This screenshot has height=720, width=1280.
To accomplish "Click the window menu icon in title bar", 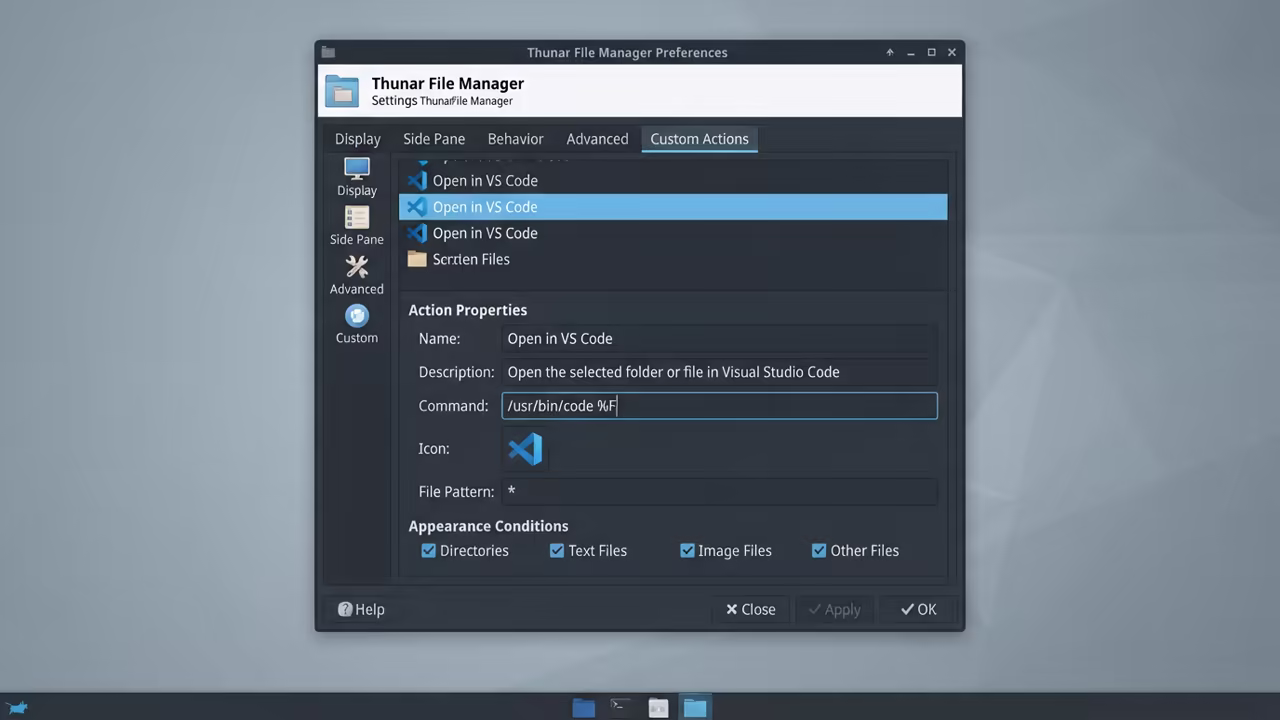I will (329, 52).
